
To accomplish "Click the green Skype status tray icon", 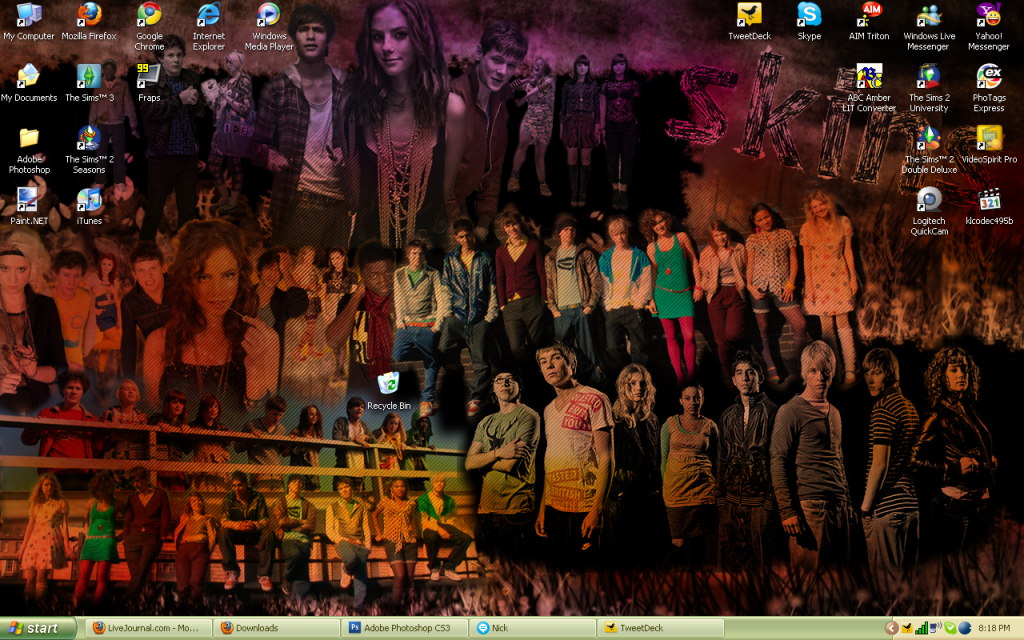I will pos(950,628).
